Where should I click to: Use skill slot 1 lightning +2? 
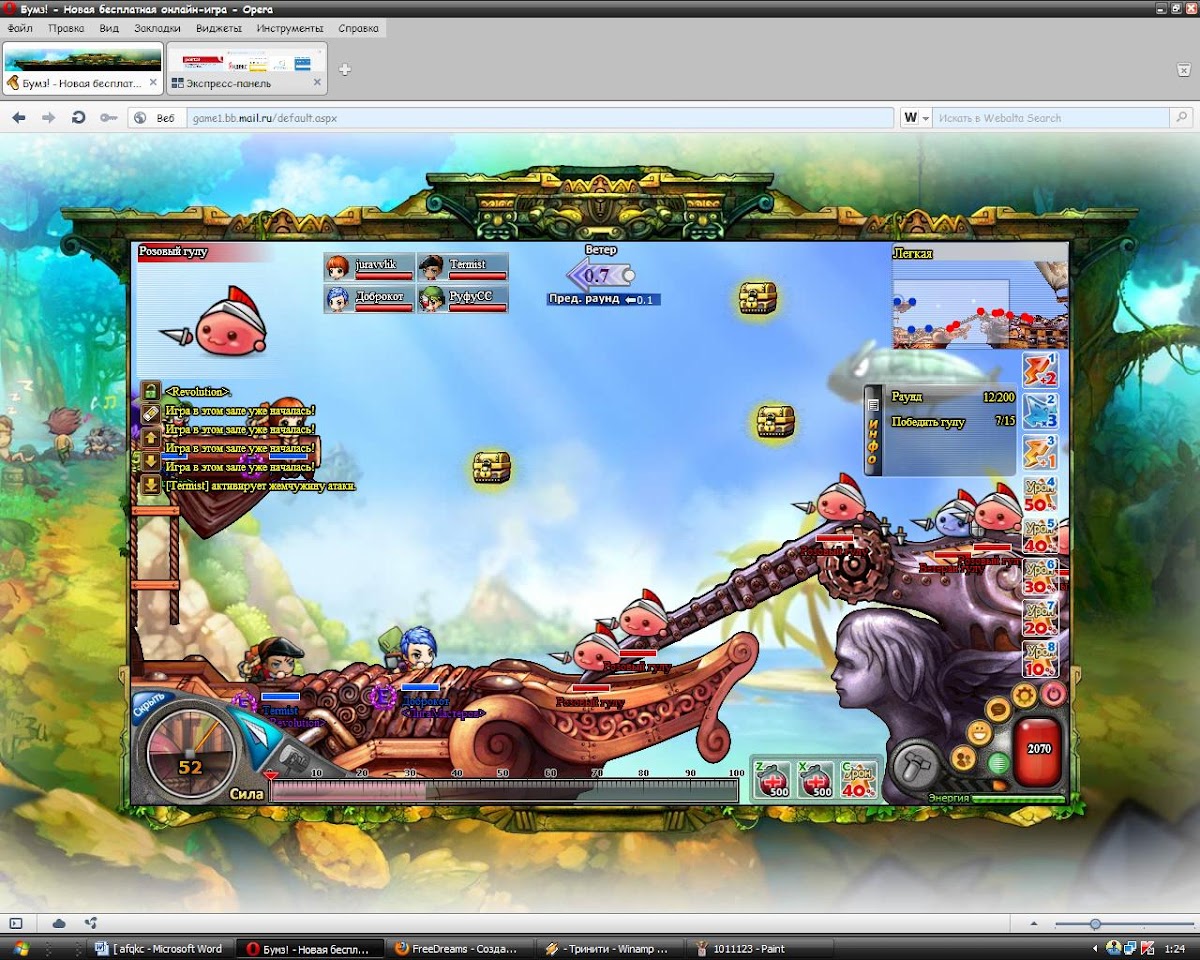(x=1039, y=371)
